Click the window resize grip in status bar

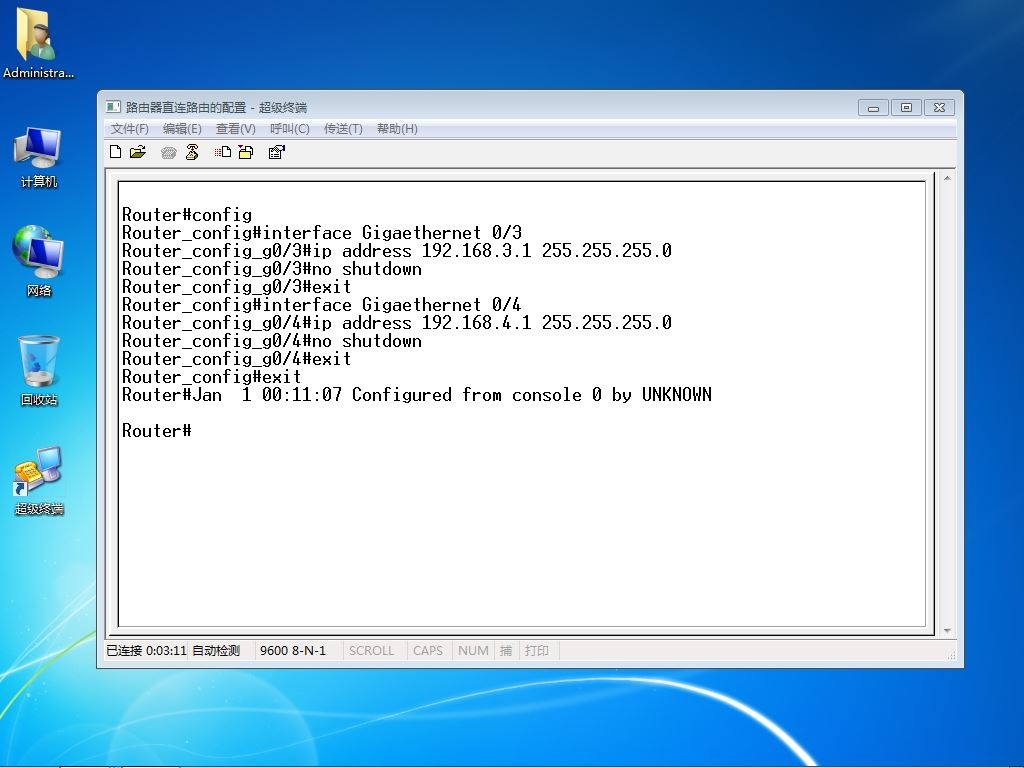click(952, 654)
